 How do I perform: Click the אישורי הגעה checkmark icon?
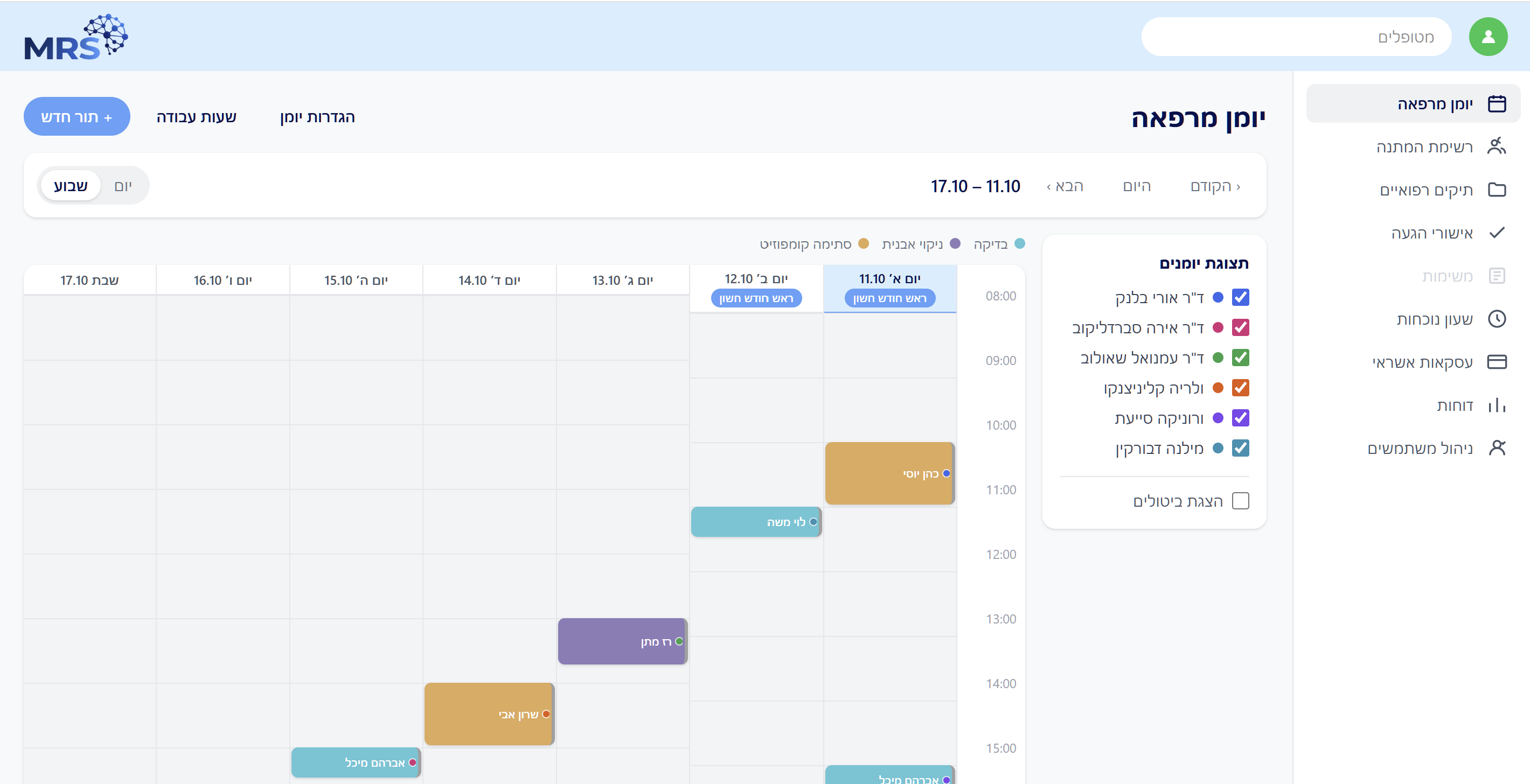(1497, 233)
